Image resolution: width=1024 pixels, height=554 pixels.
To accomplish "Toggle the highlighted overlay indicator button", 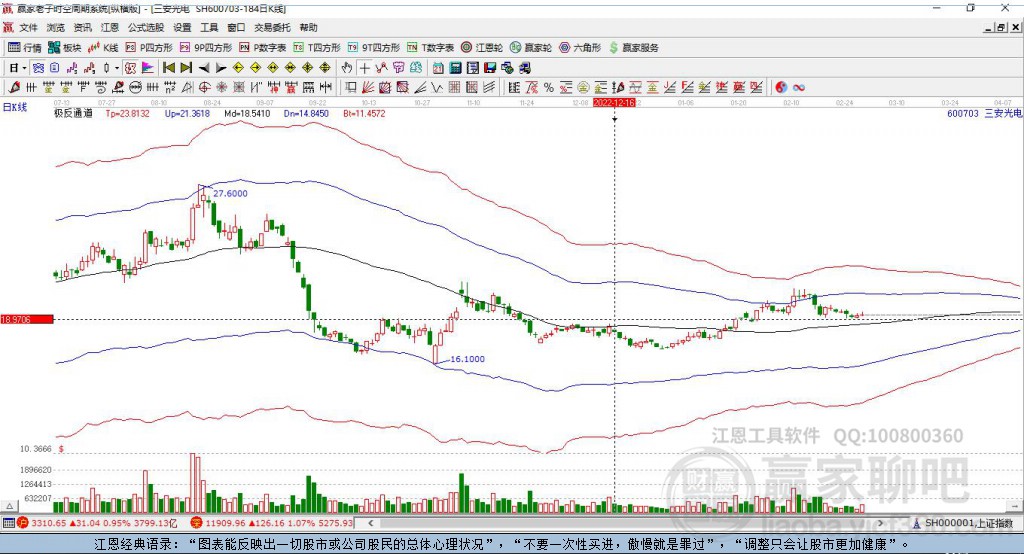I will tap(130, 68).
